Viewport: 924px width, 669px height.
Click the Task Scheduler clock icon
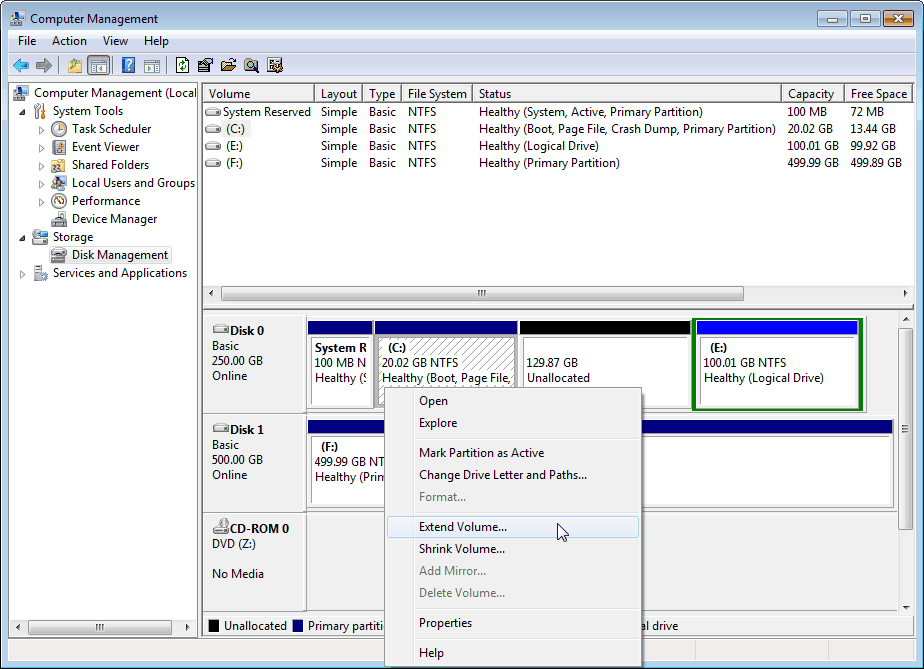[59, 129]
